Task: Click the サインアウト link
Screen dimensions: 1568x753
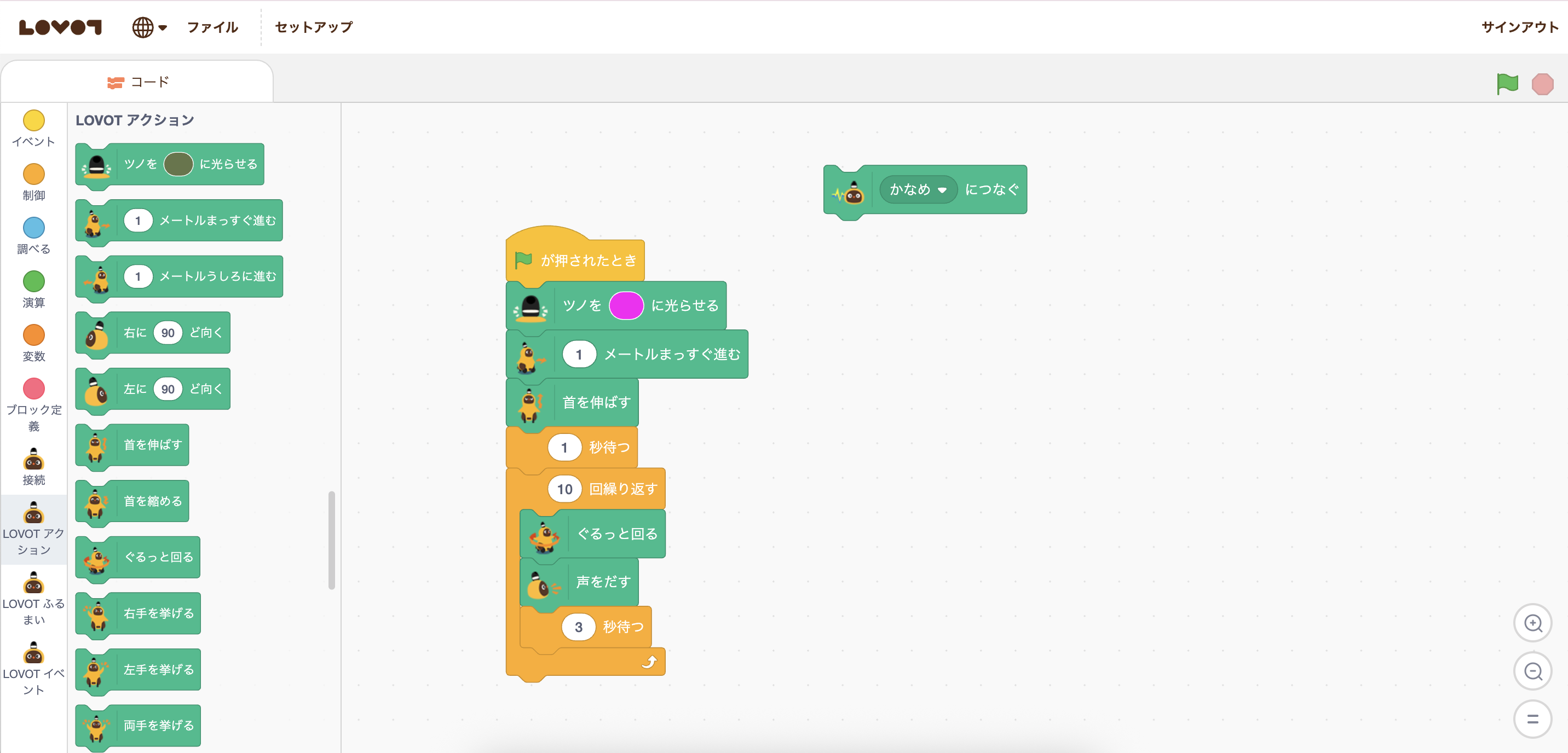Action: [1520, 27]
